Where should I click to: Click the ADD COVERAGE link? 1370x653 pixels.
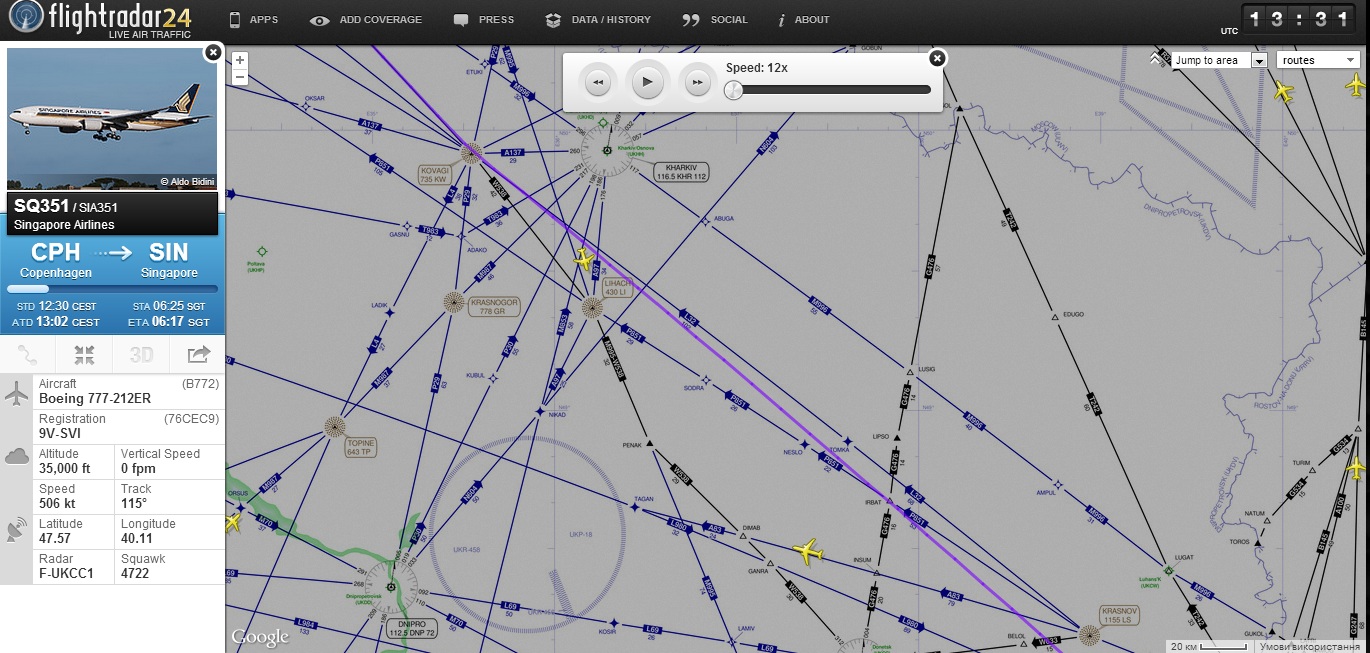pyautogui.click(x=366, y=19)
